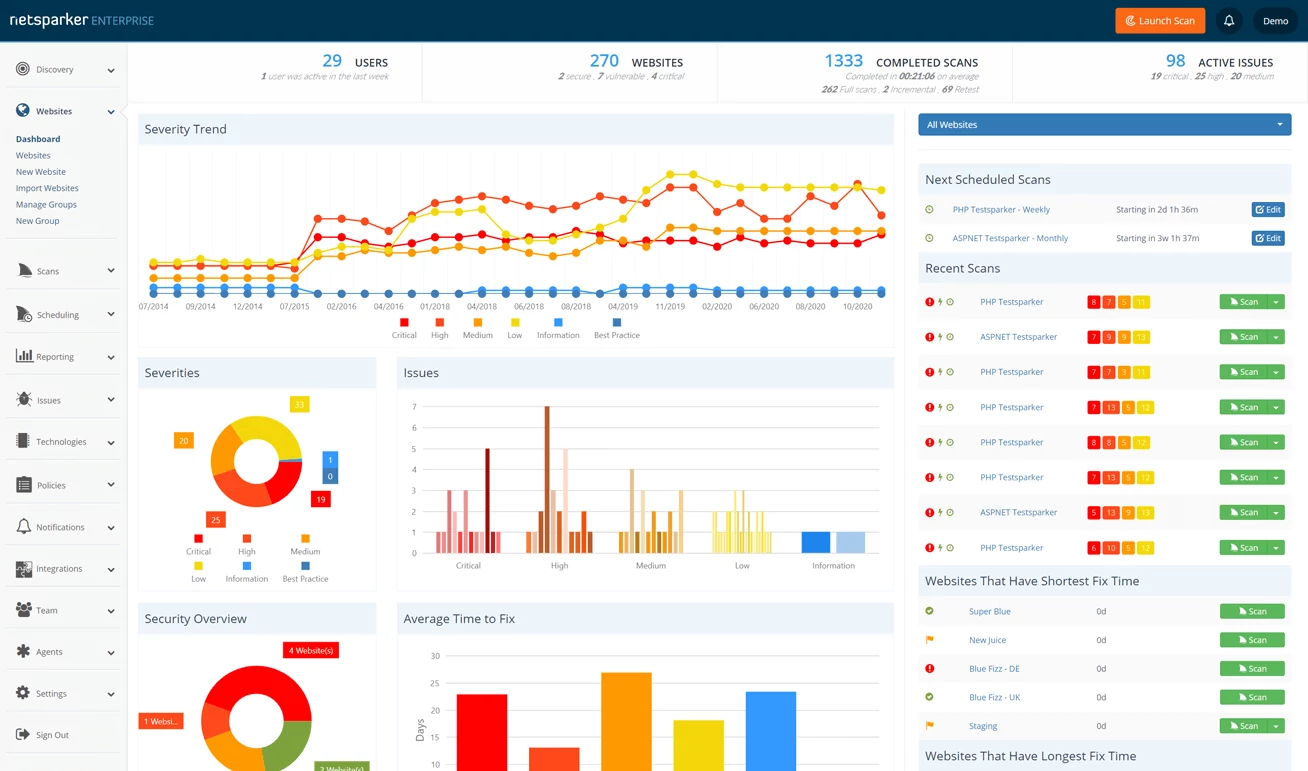Screen dimensions: 1308x771
Task: Collapse the Websites menu chevron
Action: 111,112
